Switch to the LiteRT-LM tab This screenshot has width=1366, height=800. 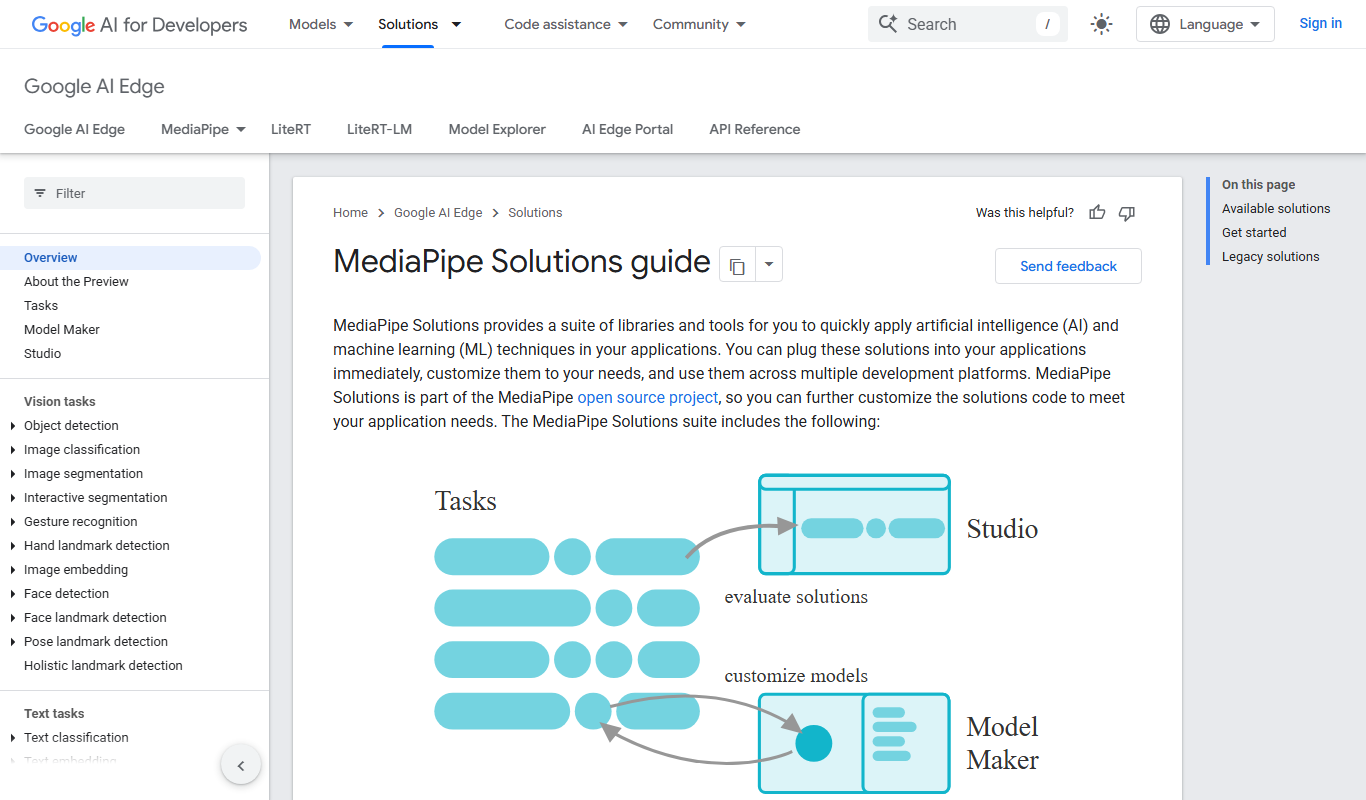[x=379, y=129]
